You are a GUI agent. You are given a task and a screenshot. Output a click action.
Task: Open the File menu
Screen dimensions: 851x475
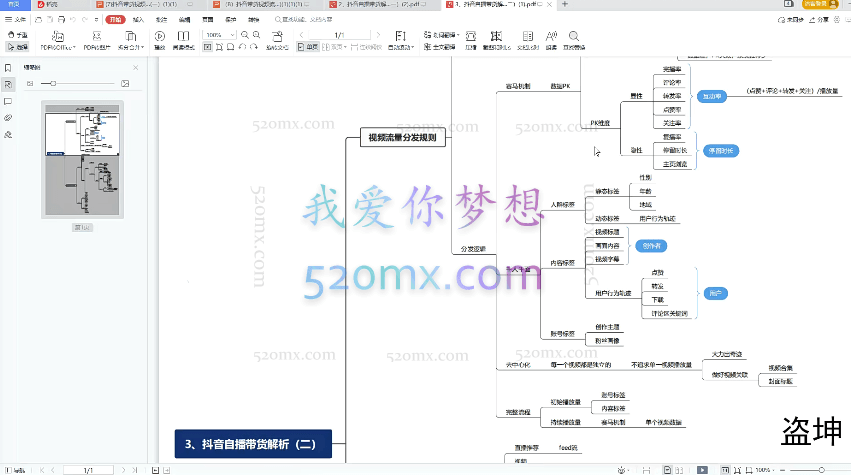[16, 20]
